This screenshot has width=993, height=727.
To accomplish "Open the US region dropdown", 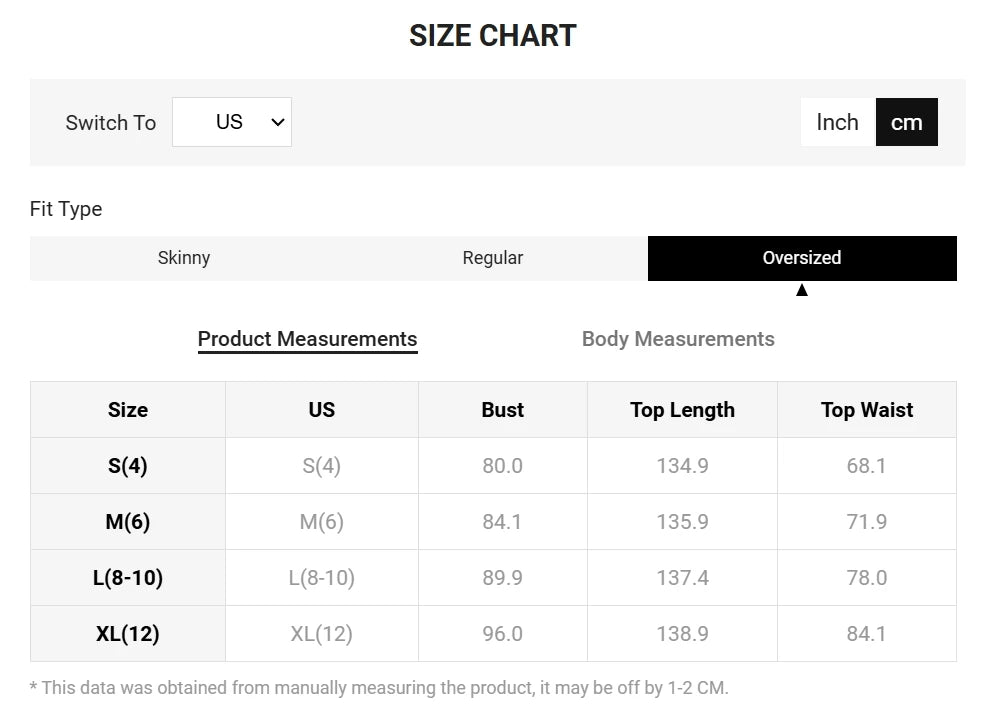I will [x=232, y=122].
